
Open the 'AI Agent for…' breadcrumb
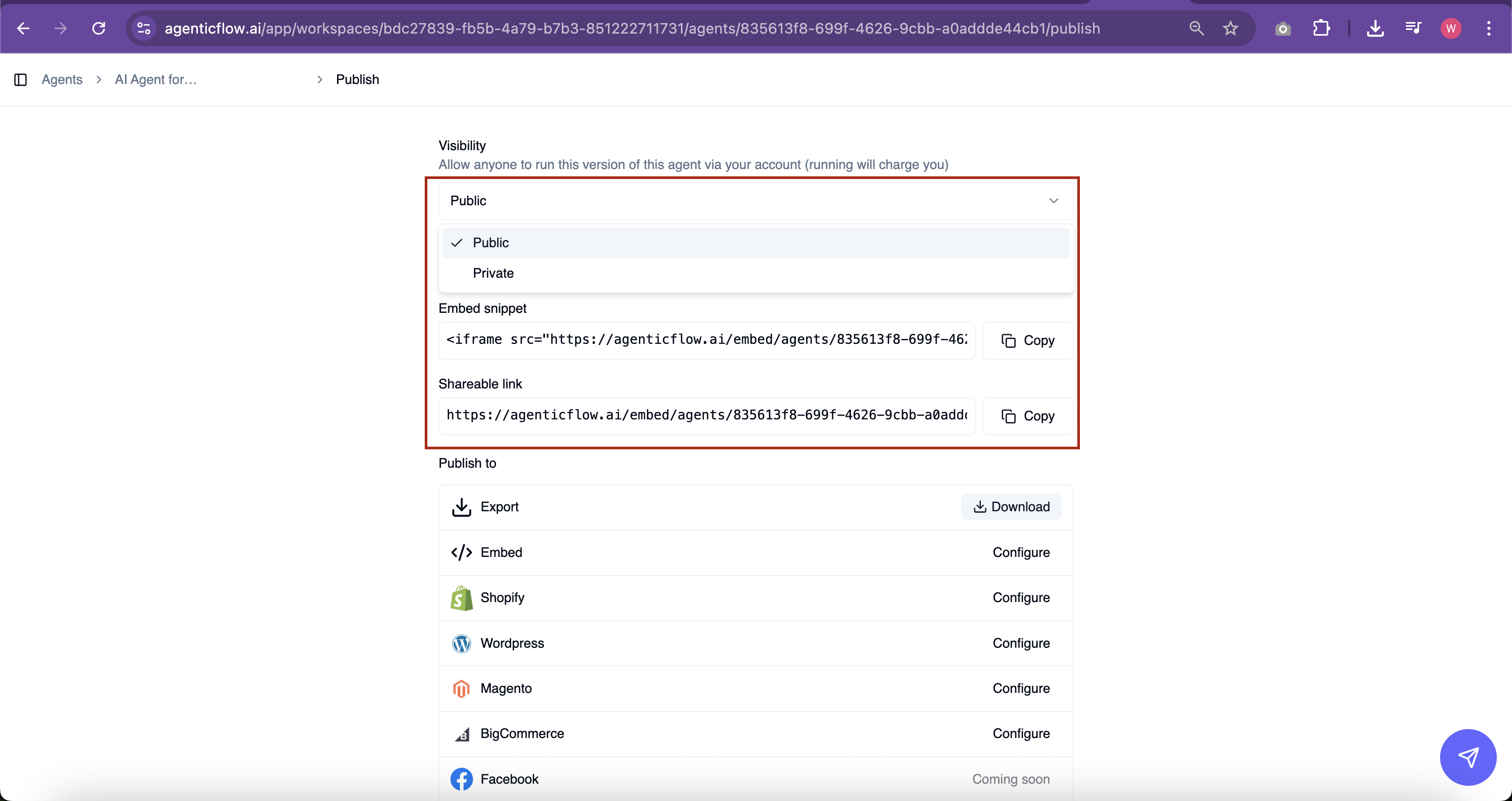(x=155, y=79)
